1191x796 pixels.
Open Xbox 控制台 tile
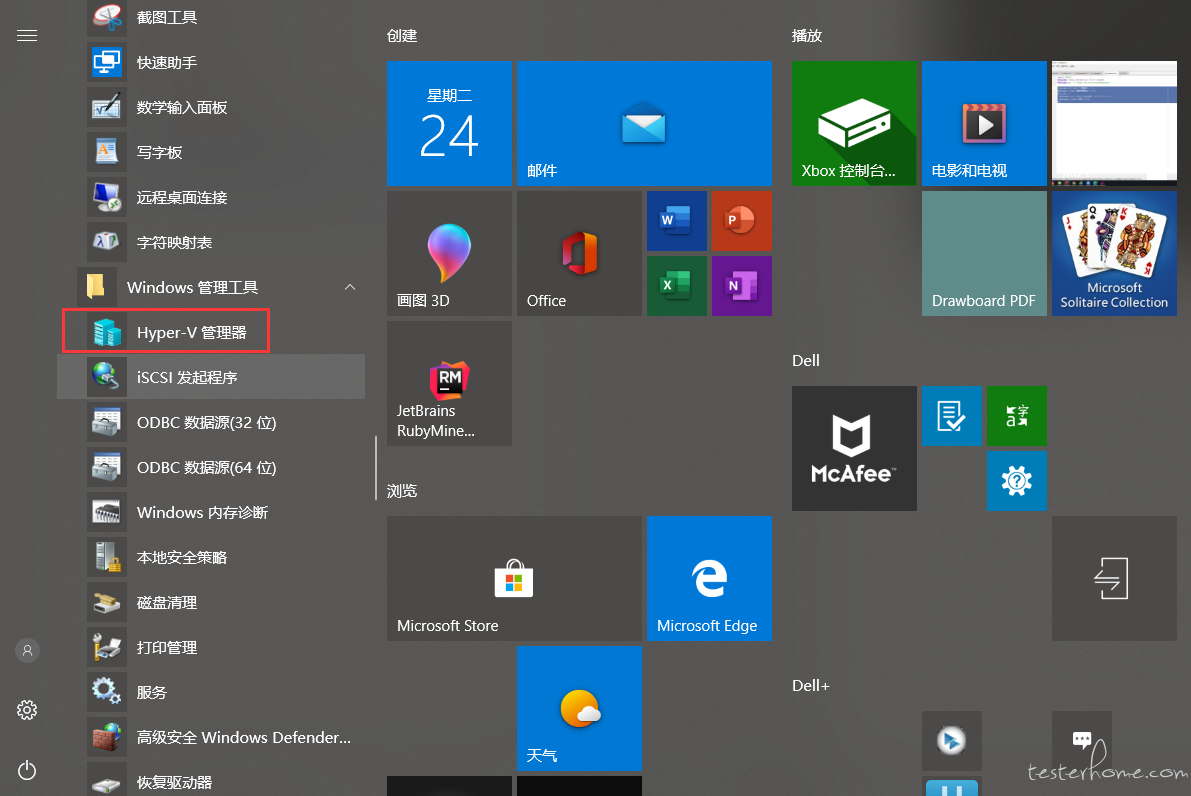coord(854,123)
